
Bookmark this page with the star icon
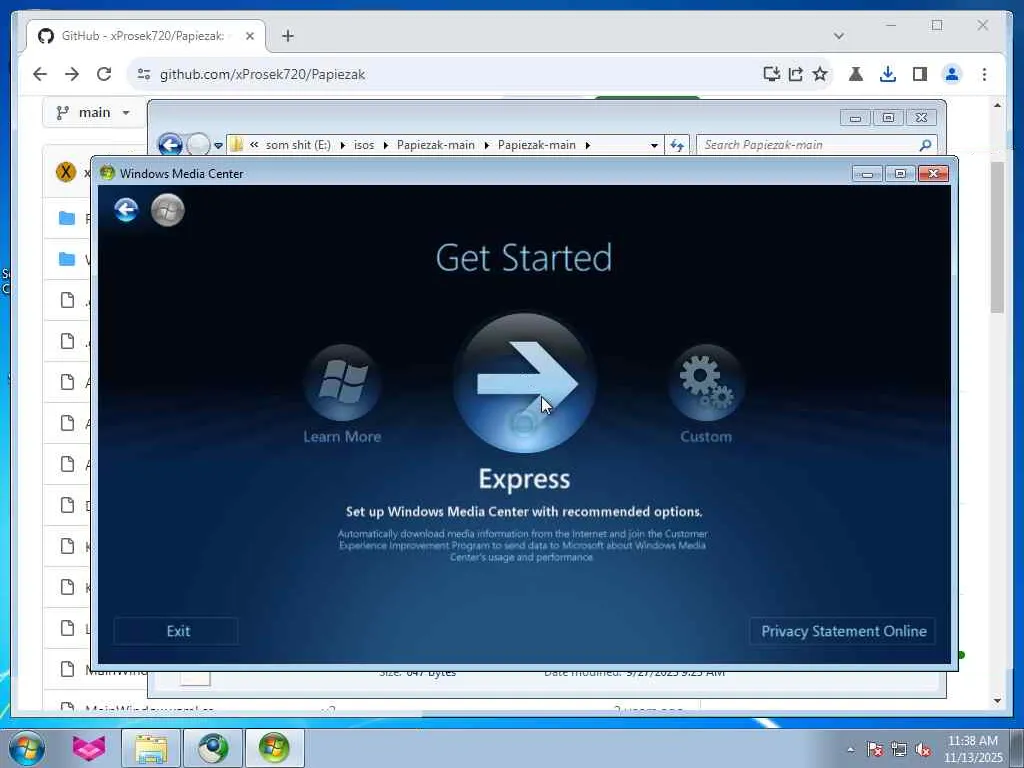coord(820,74)
